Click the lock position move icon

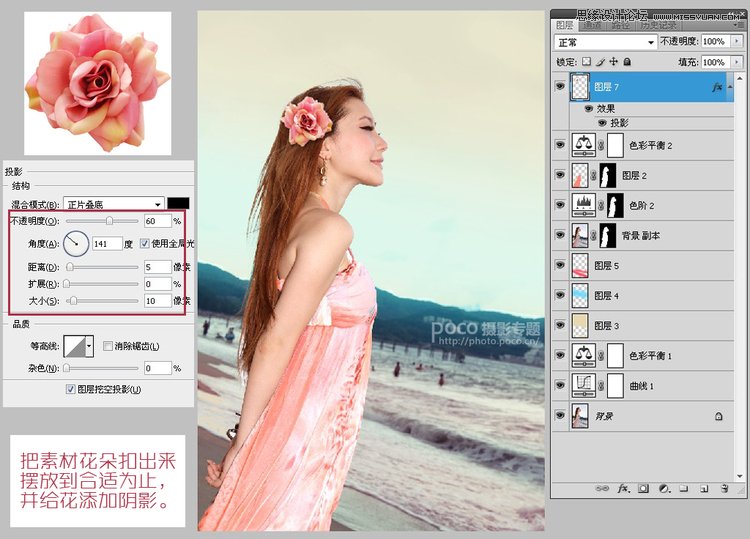point(612,62)
